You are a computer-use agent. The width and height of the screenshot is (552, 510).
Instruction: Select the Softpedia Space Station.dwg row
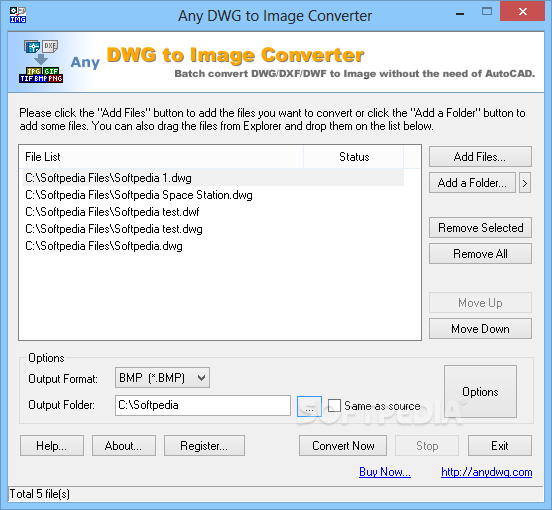213,195
